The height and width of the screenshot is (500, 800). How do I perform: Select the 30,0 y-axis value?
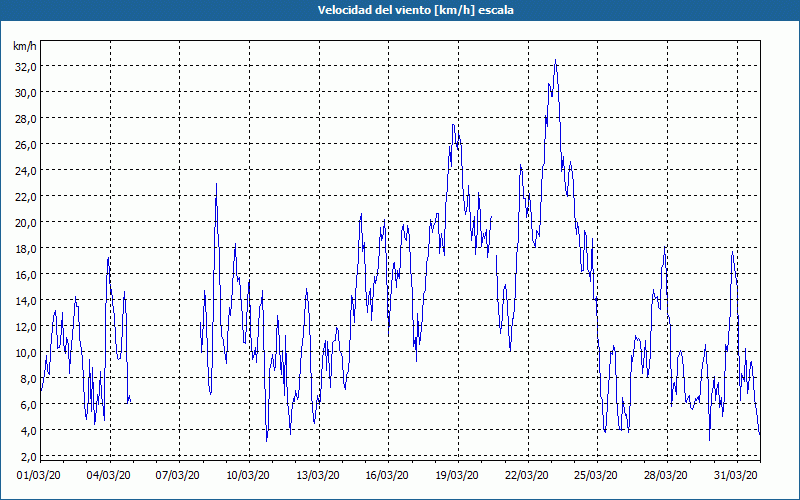(25, 93)
